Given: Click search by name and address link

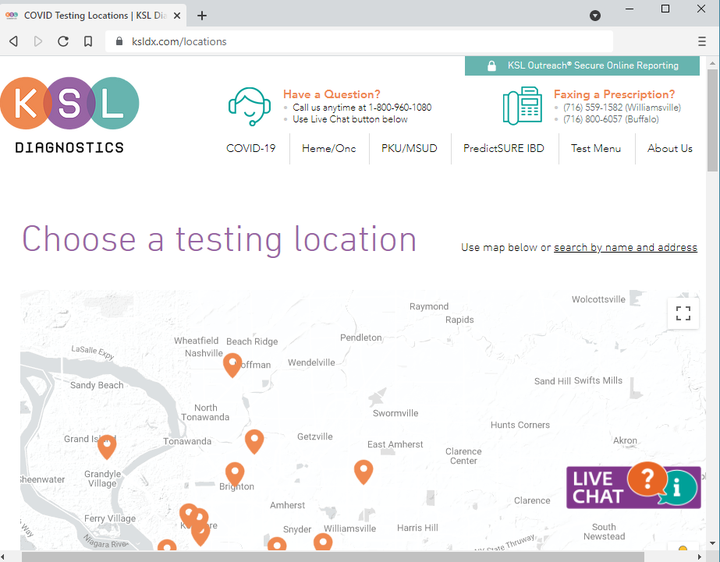Looking at the screenshot, I should tap(625, 247).
